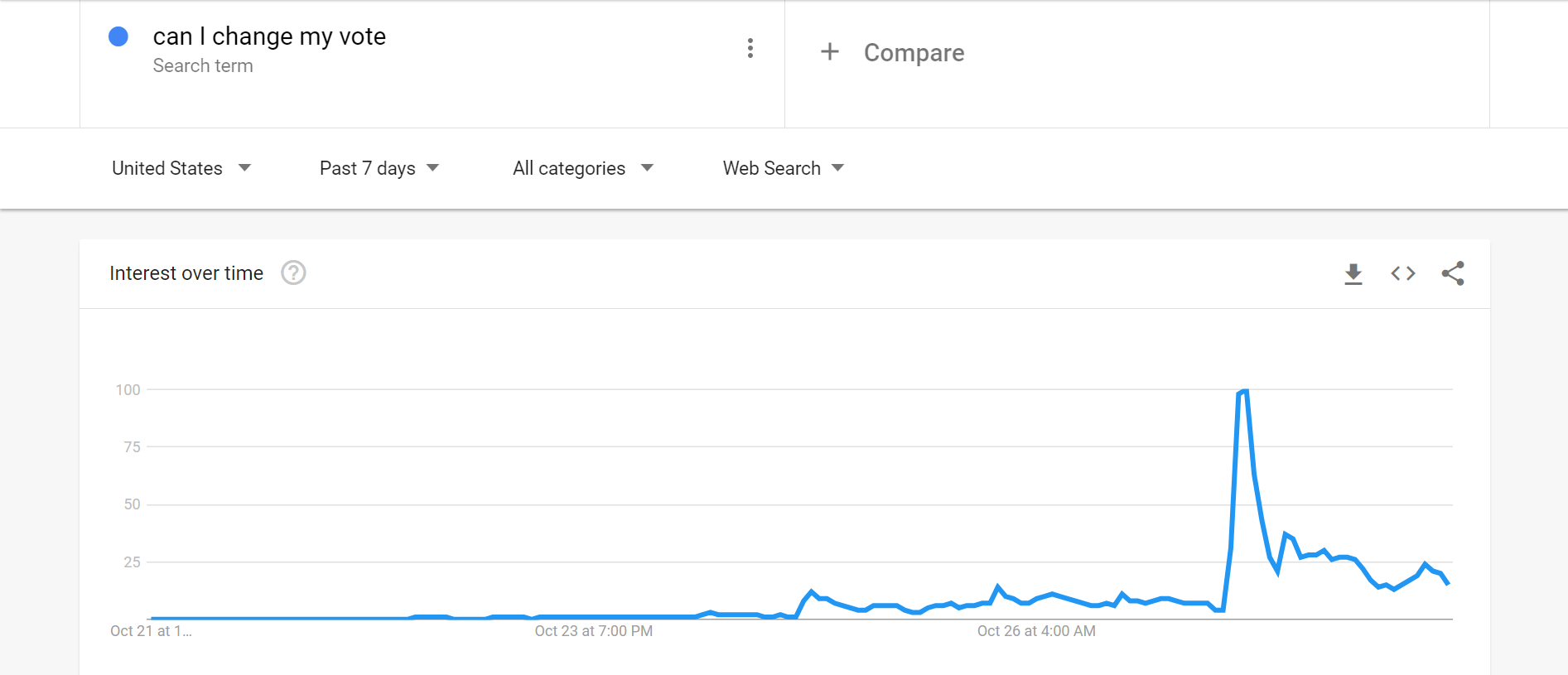The height and width of the screenshot is (675, 1568).
Task: Select the Oct 26 at 4:00 AM label
Action: pos(1036,631)
